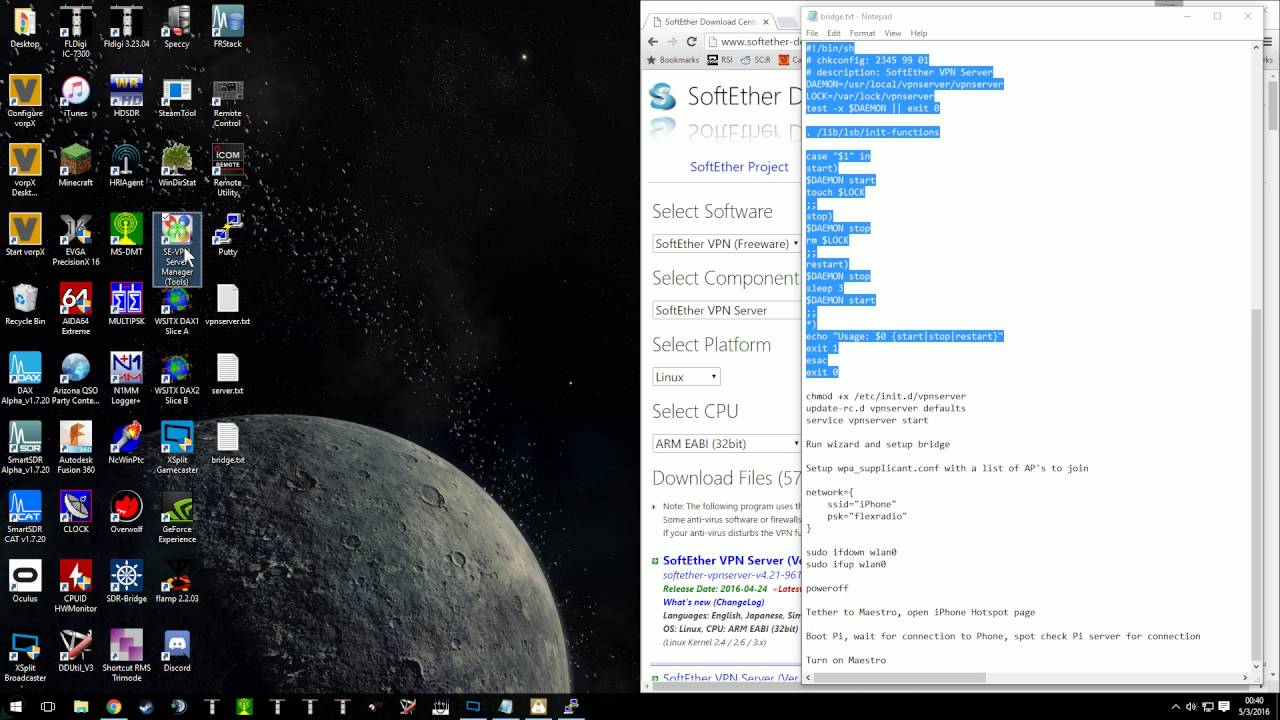Open What's new (ChangeLog) link
Screen dimensions: 1280x720
(x=713, y=602)
